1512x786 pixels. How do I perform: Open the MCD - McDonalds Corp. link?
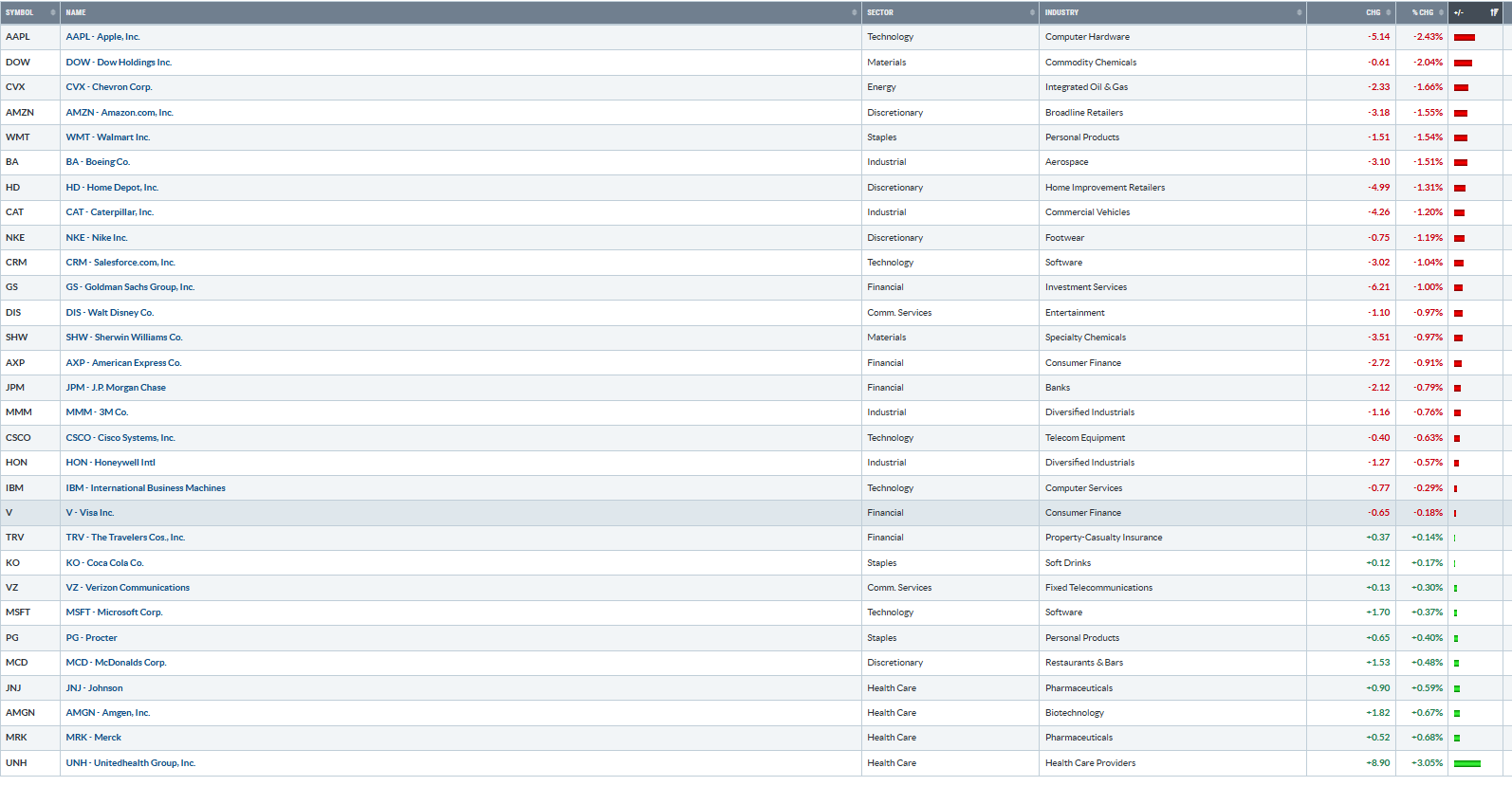coord(116,663)
